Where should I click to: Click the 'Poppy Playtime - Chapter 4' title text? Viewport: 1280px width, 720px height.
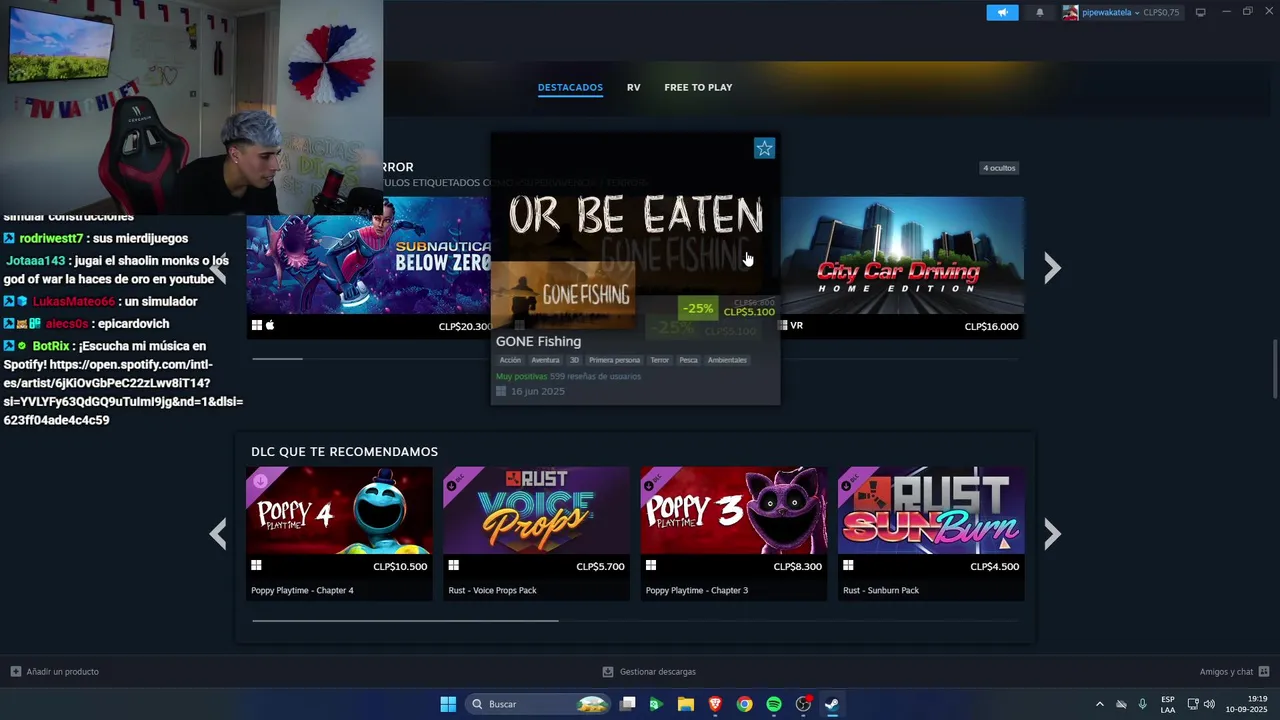(302, 591)
